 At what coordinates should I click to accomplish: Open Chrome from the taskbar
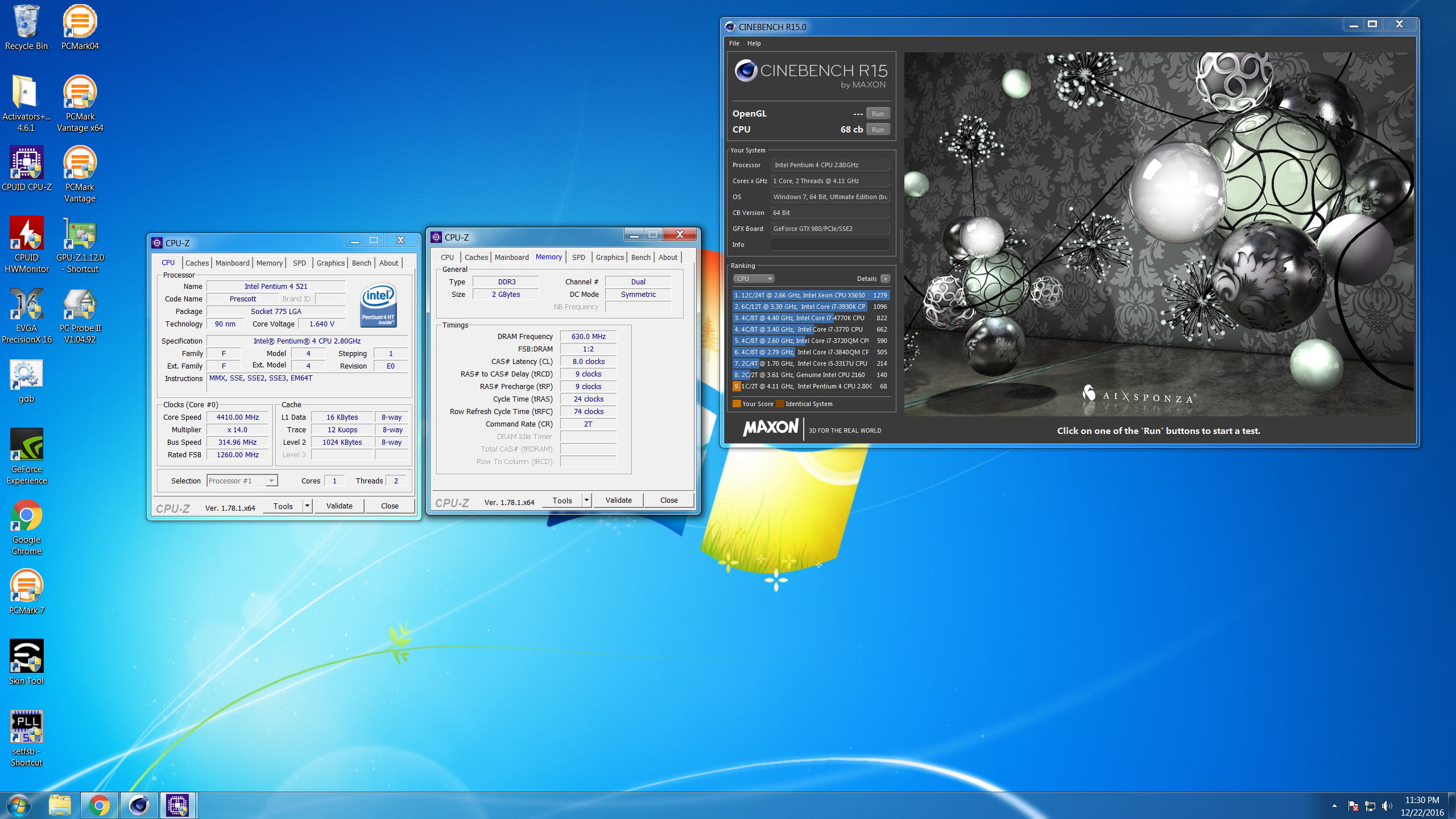pos(99,805)
